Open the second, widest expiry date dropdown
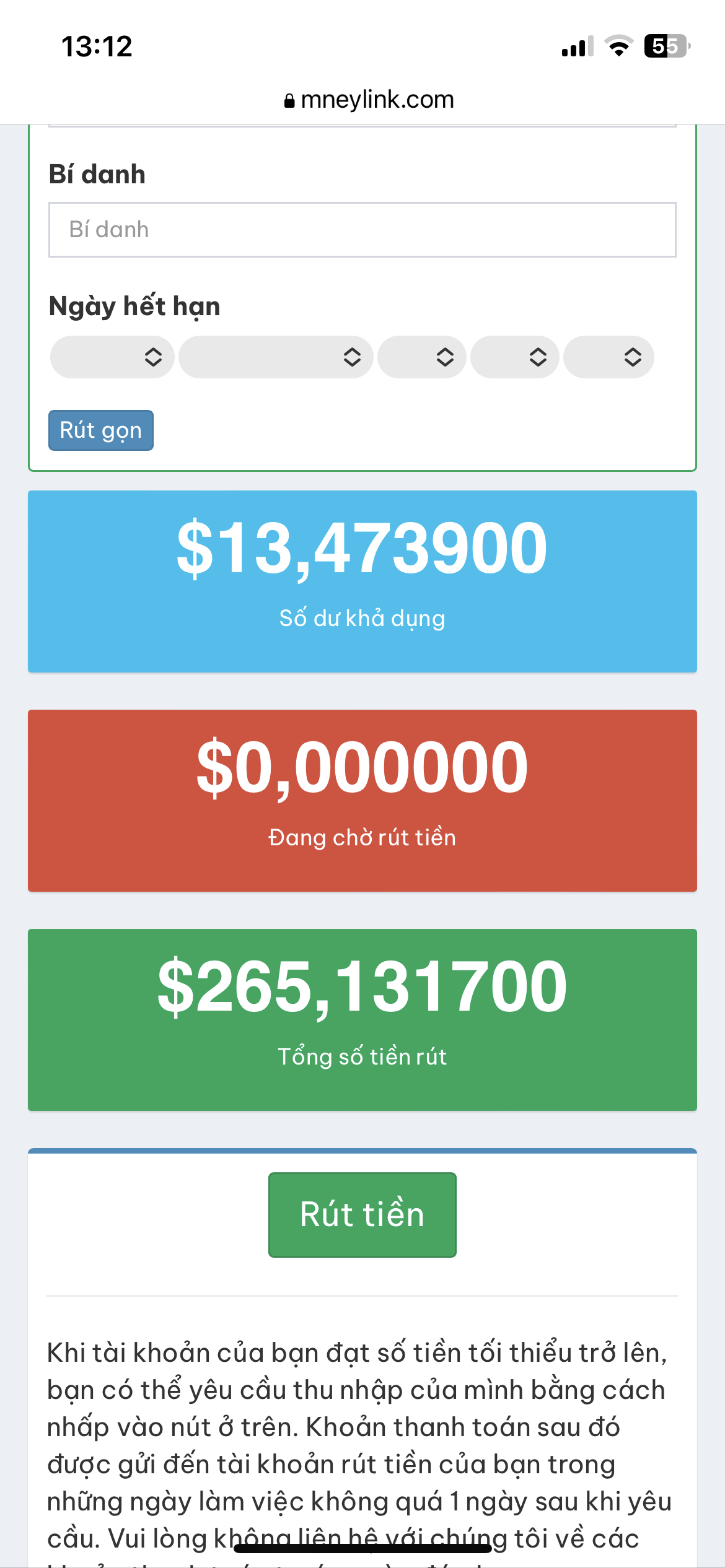The width and height of the screenshot is (725, 1568). [276, 357]
